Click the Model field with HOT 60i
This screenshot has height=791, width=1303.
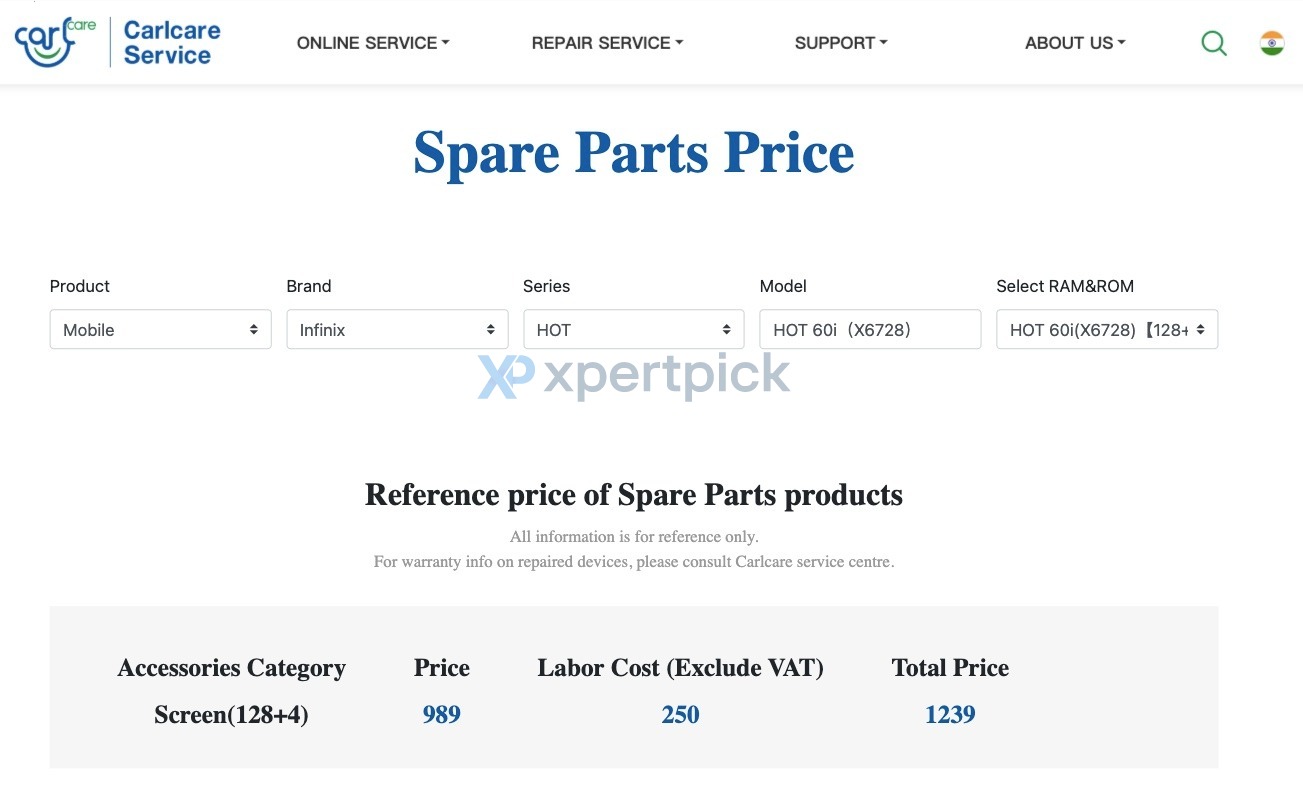click(870, 329)
